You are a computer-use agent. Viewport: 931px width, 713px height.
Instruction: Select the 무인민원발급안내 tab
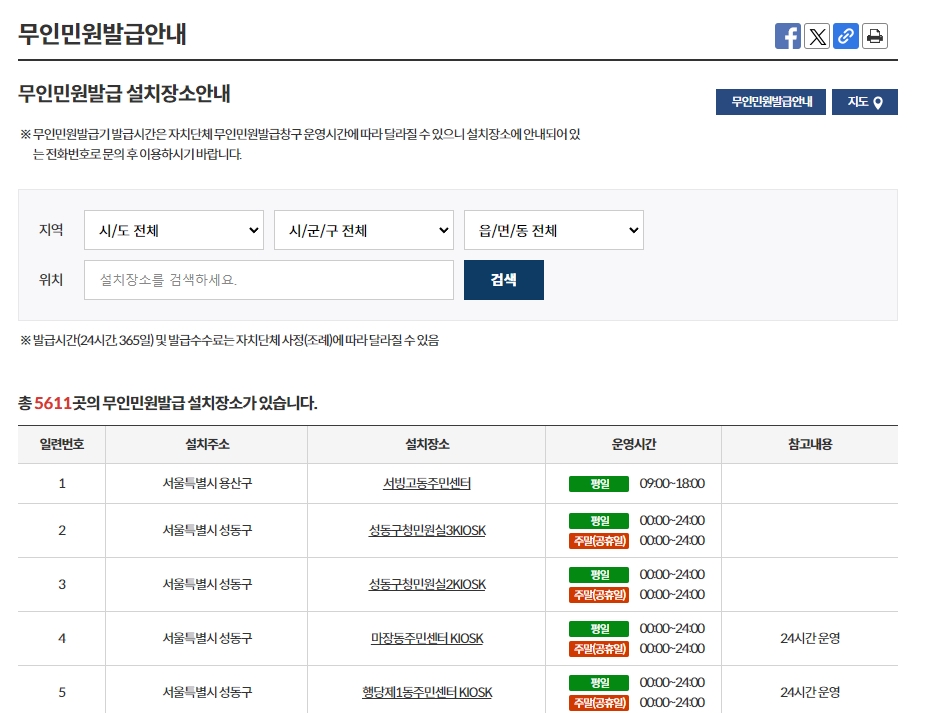[x=771, y=101]
